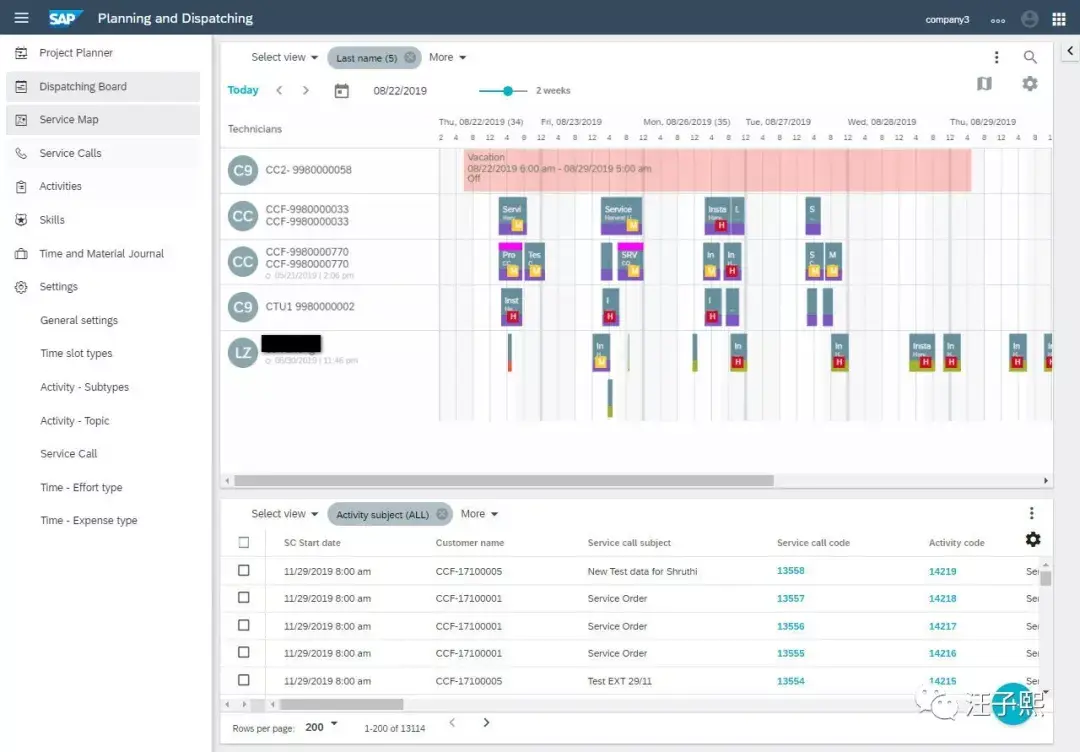The width and height of the screenshot is (1080, 752).
Task: Jump to Today on the board
Action: click(243, 90)
